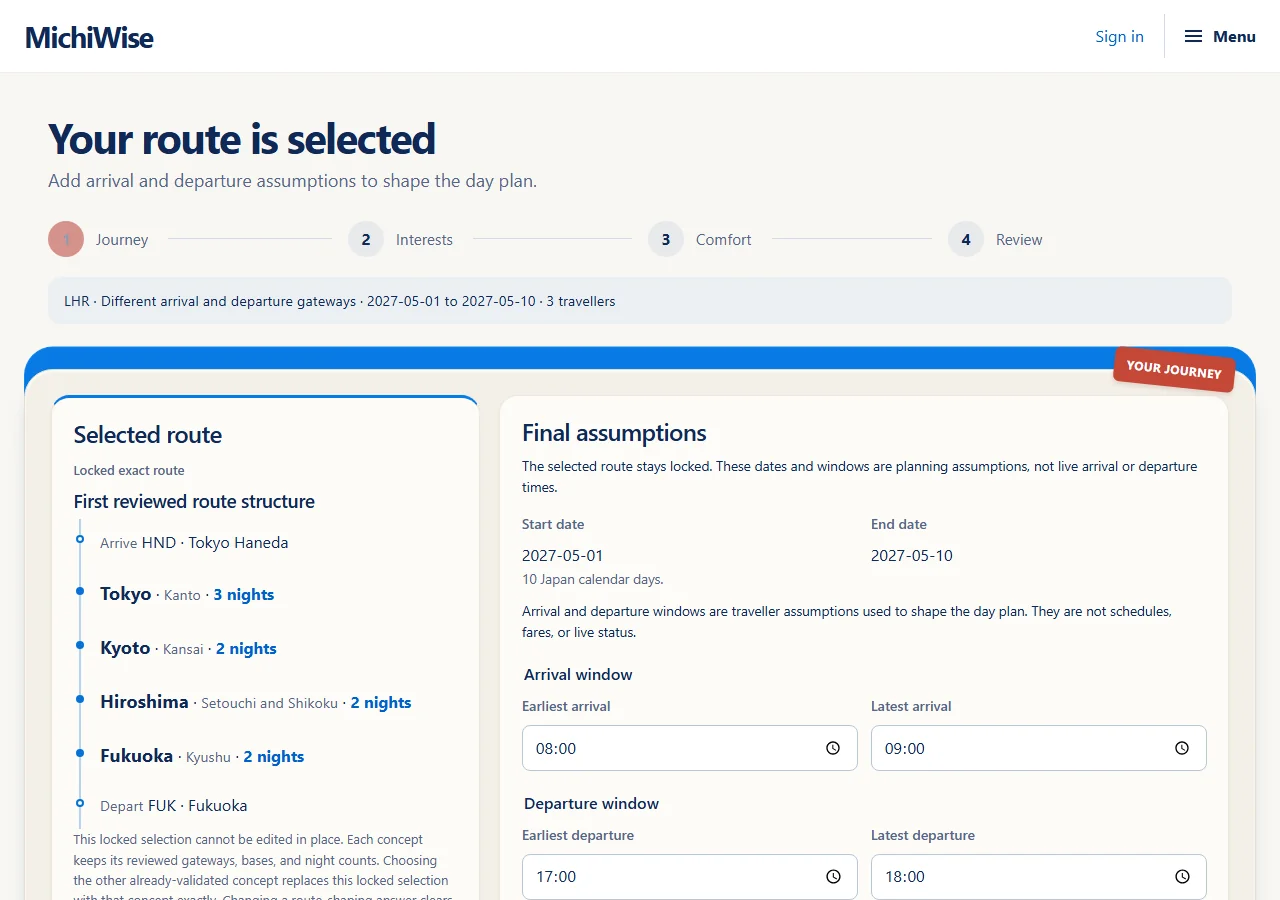Select the Fukuoka 2 nights stop
The image size is (1280, 900).
pyautogui.click(x=202, y=756)
